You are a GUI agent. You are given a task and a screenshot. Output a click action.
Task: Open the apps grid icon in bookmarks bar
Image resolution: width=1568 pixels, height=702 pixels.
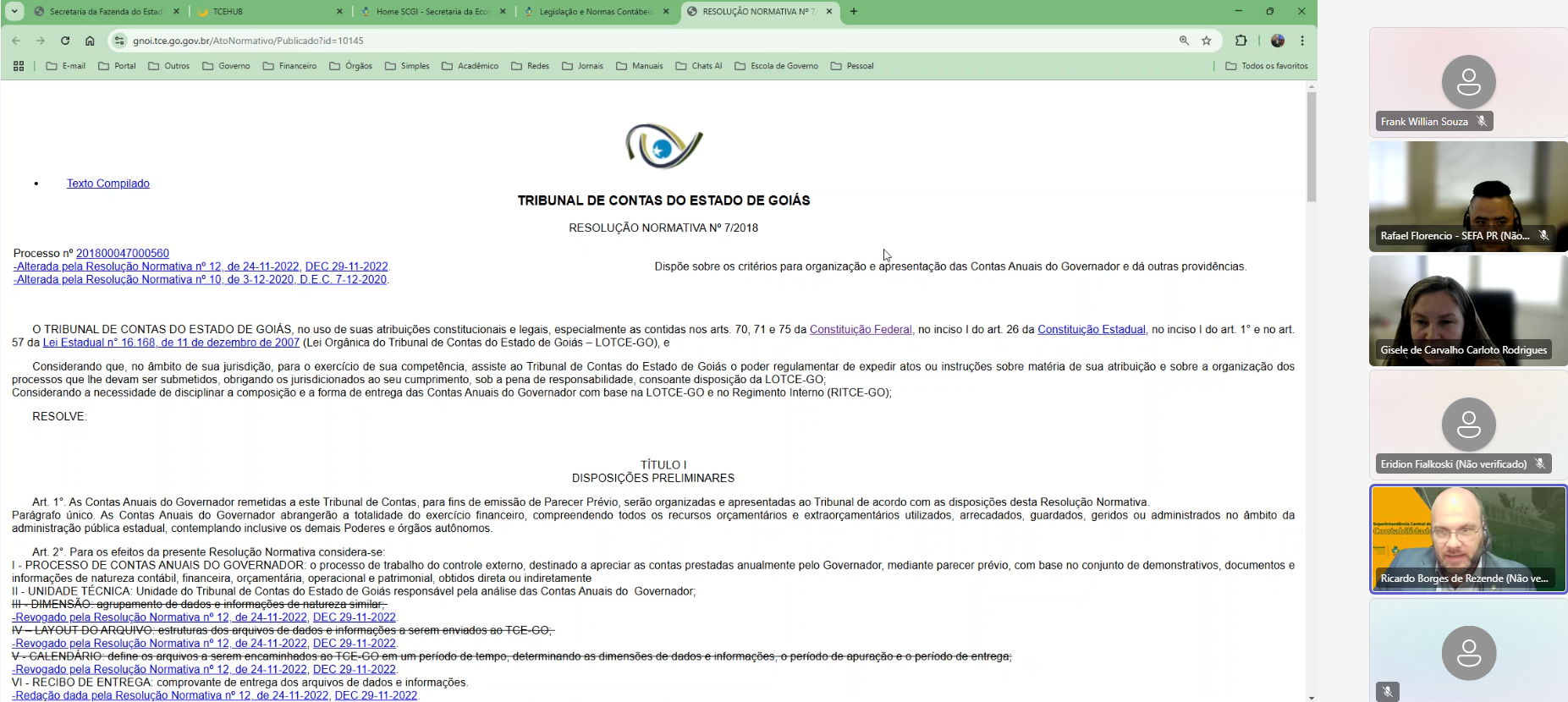click(x=19, y=66)
